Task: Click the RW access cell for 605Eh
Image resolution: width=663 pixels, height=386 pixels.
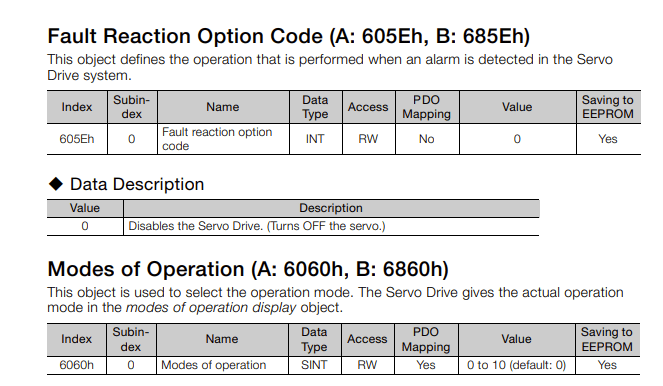Action: click(368, 139)
